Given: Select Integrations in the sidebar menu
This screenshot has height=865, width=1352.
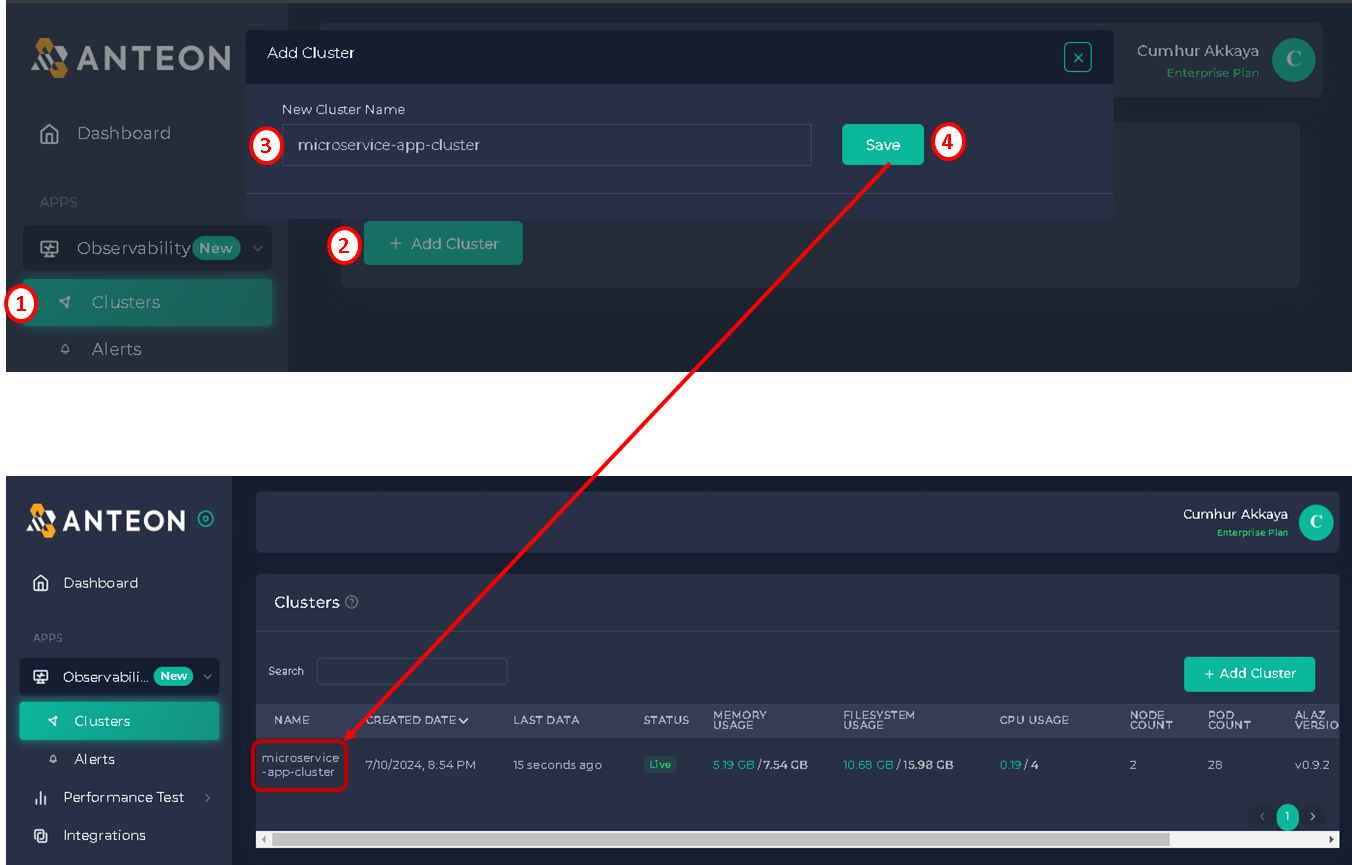Looking at the screenshot, I should [x=104, y=835].
